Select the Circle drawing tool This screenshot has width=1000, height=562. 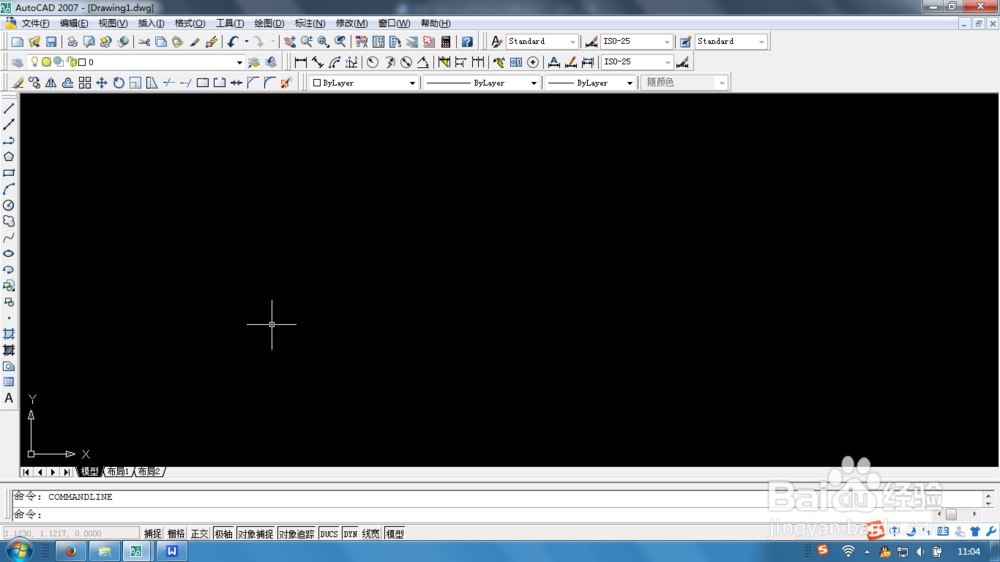click(9, 205)
